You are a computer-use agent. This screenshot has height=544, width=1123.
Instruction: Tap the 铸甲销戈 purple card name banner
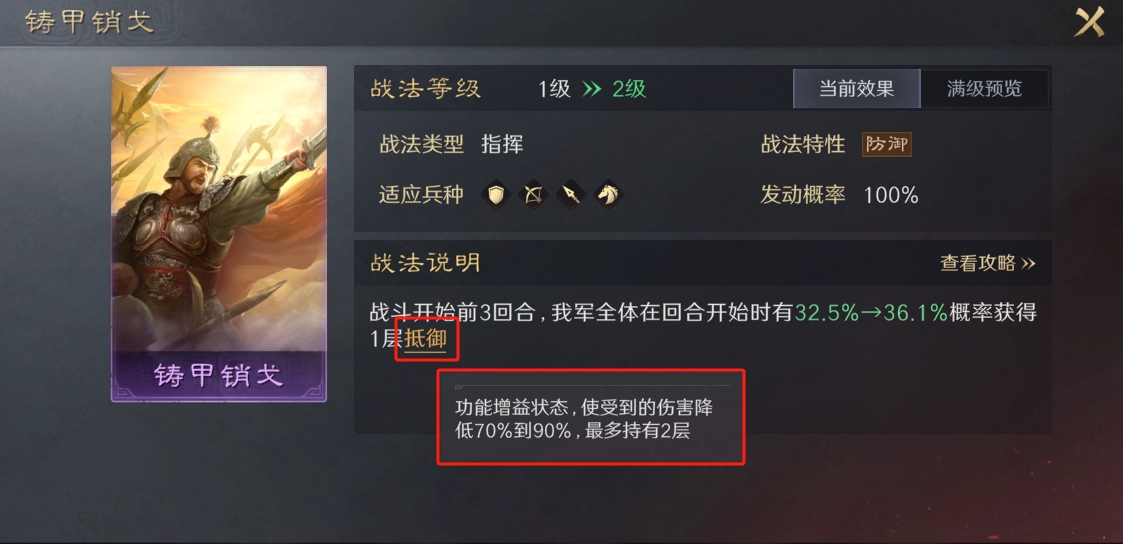(218, 377)
